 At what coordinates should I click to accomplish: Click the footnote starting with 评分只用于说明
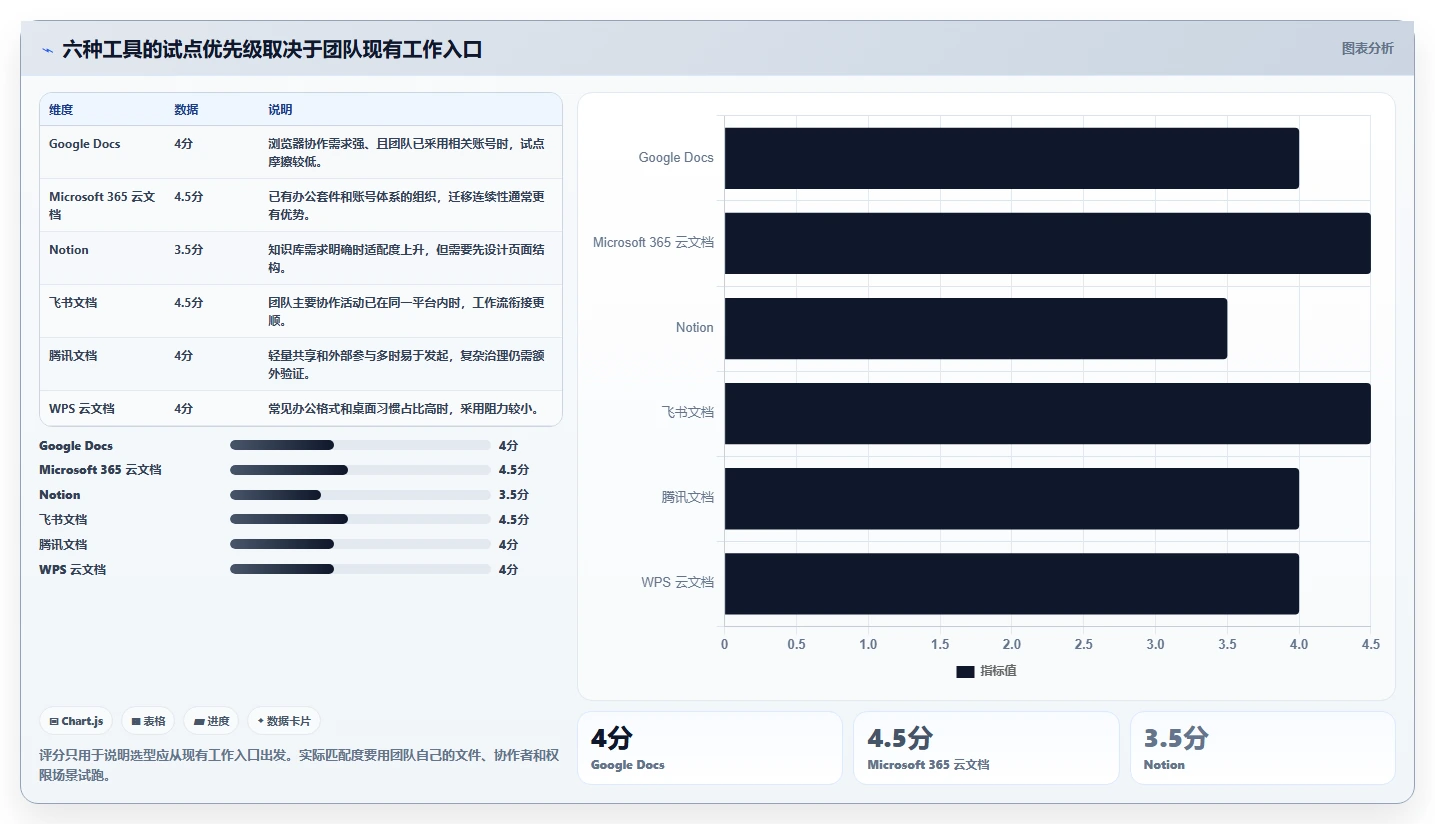(x=299, y=765)
